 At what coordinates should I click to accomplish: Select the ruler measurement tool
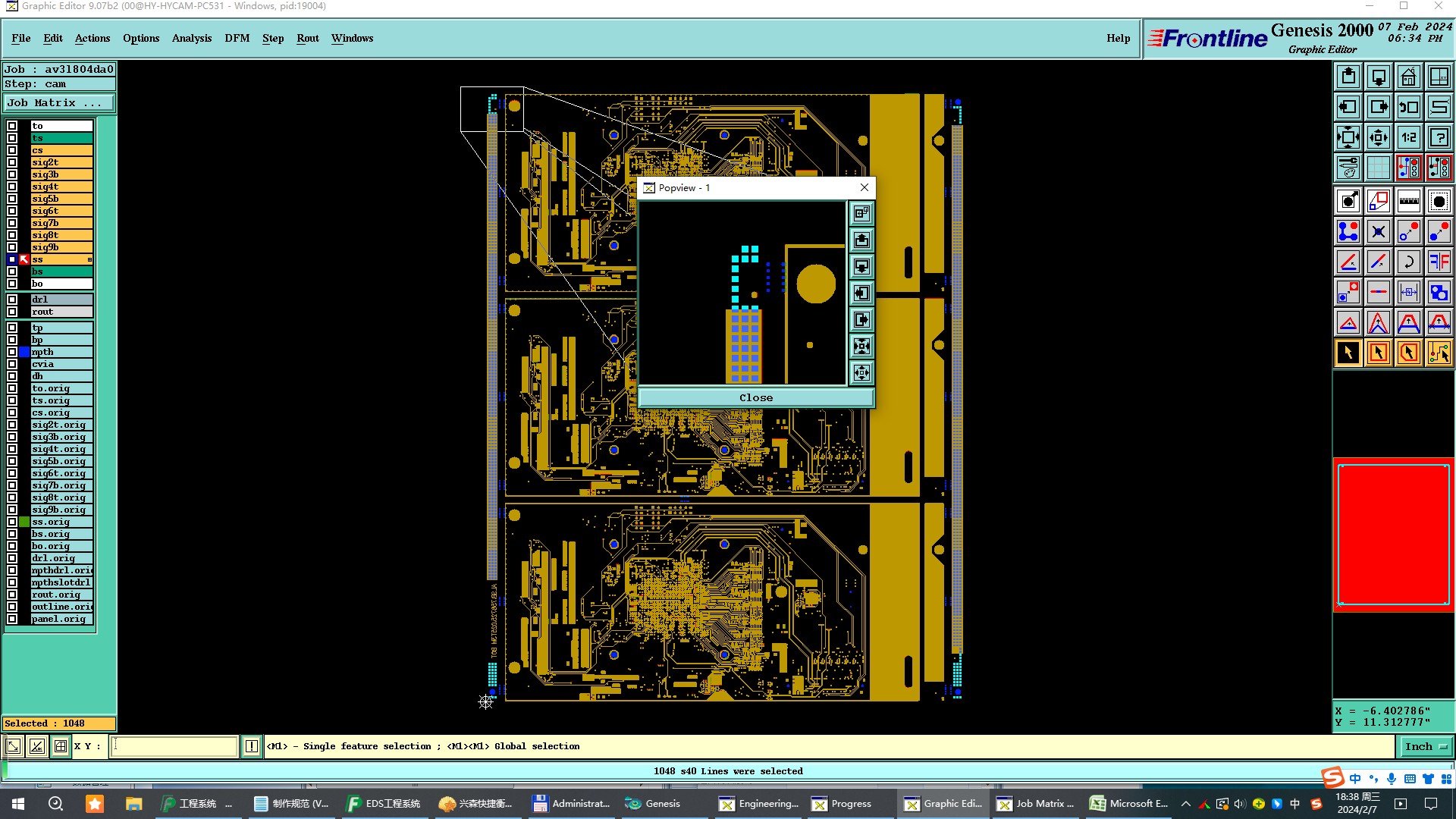click(1408, 201)
